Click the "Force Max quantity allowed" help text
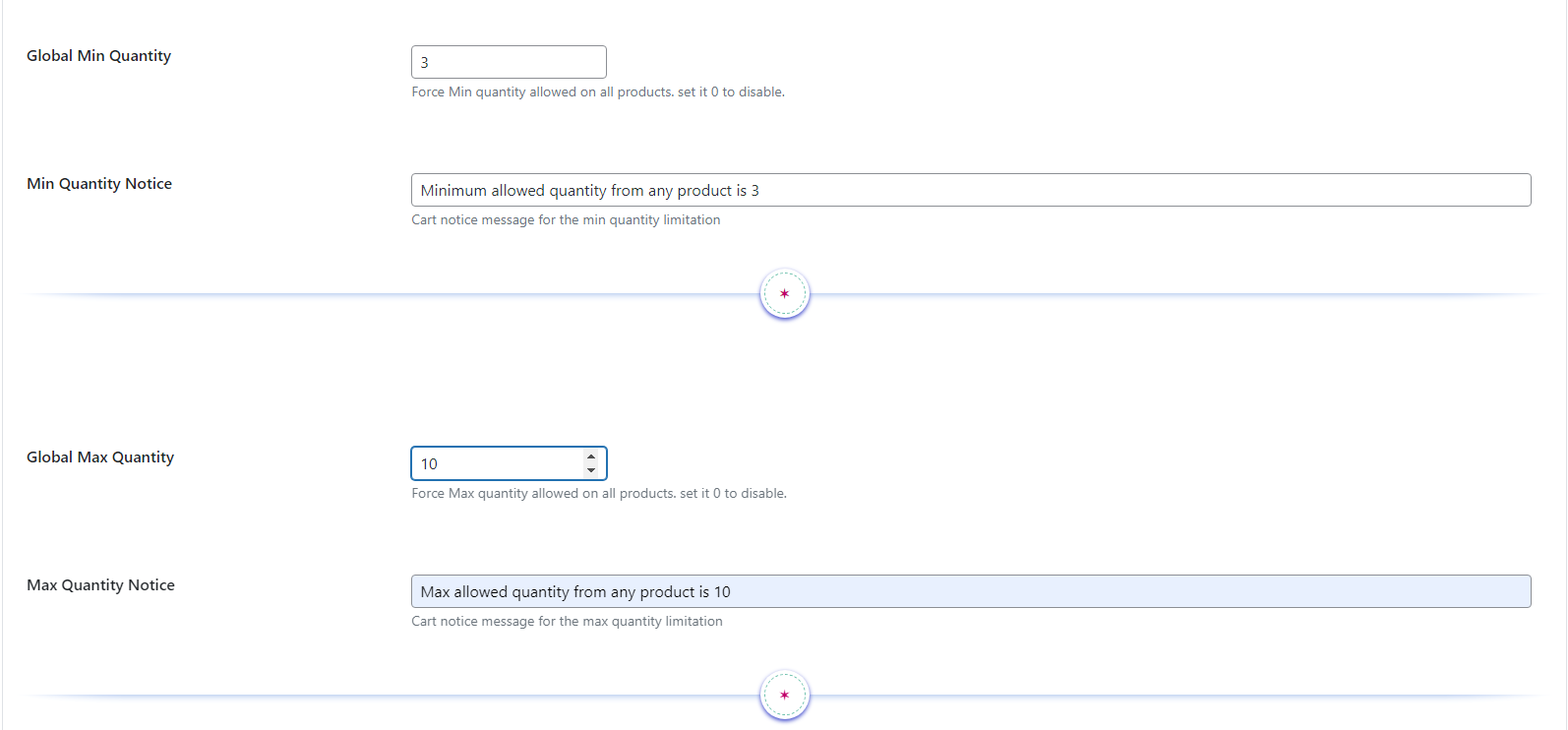 [598, 494]
